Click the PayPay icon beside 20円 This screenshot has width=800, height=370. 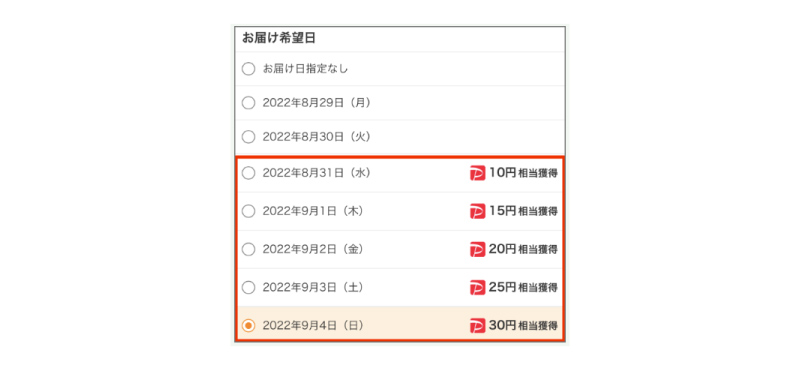[x=477, y=250]
